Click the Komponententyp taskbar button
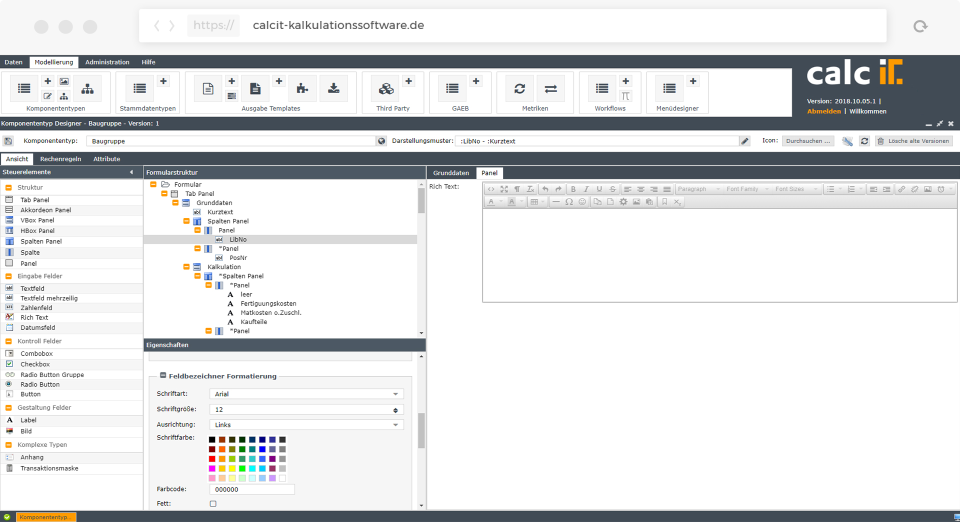Screen dimensions: 960x522 point(46,517)
